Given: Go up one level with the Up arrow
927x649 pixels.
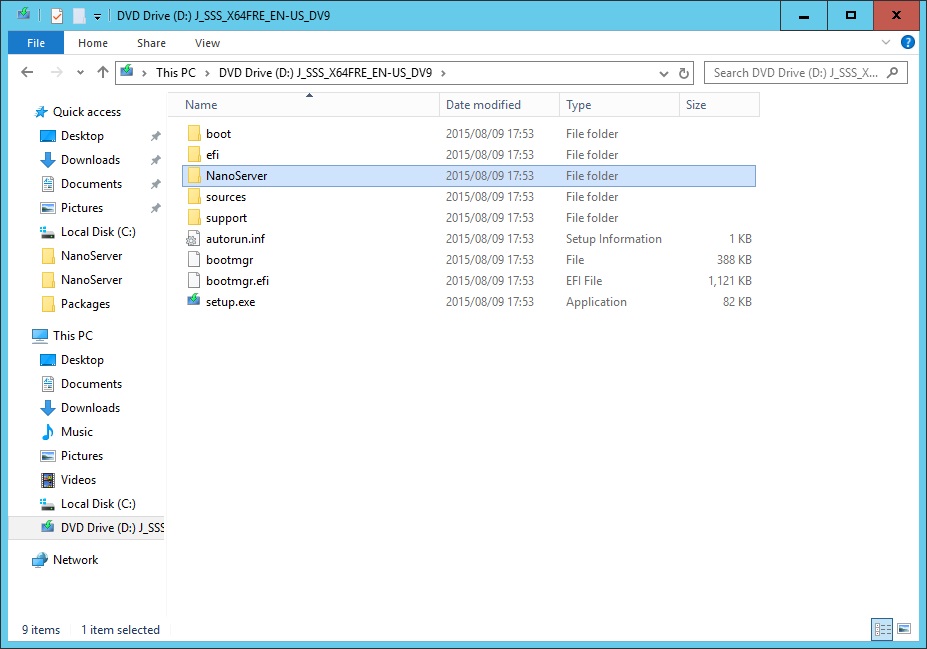Looking at the screenshot, I should (103, 72).
